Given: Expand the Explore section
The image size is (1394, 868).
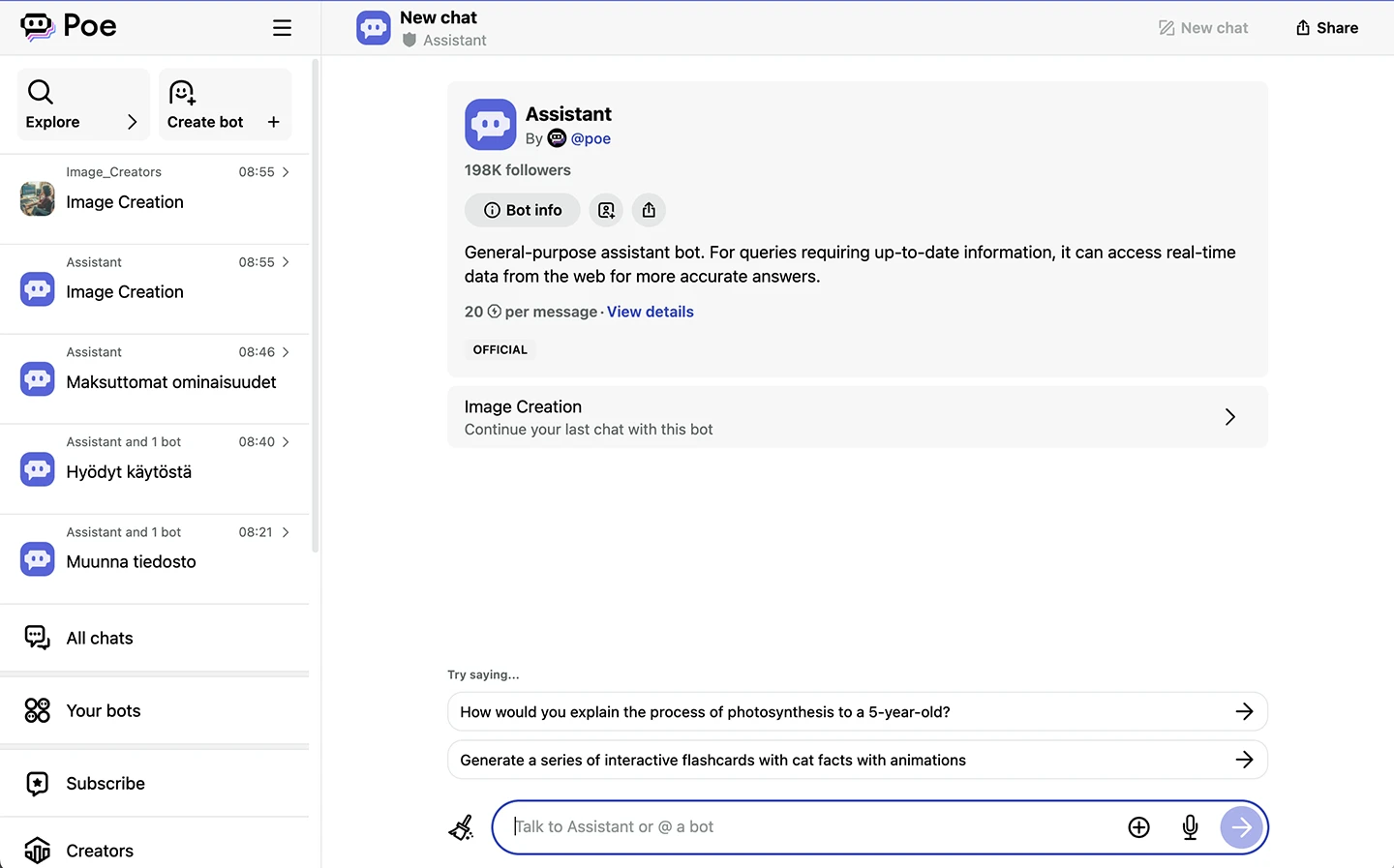Looking at the screenshot, I should pos(83,105).
